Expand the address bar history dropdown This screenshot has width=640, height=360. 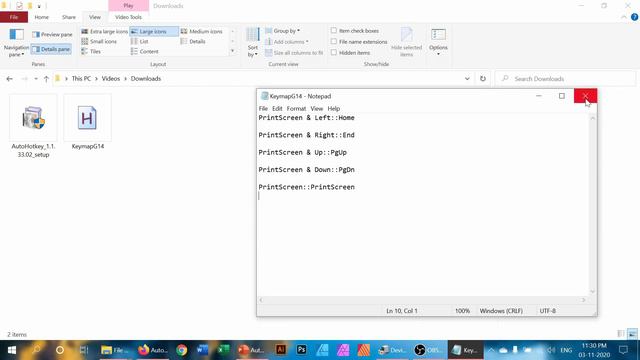pos(467,79)
